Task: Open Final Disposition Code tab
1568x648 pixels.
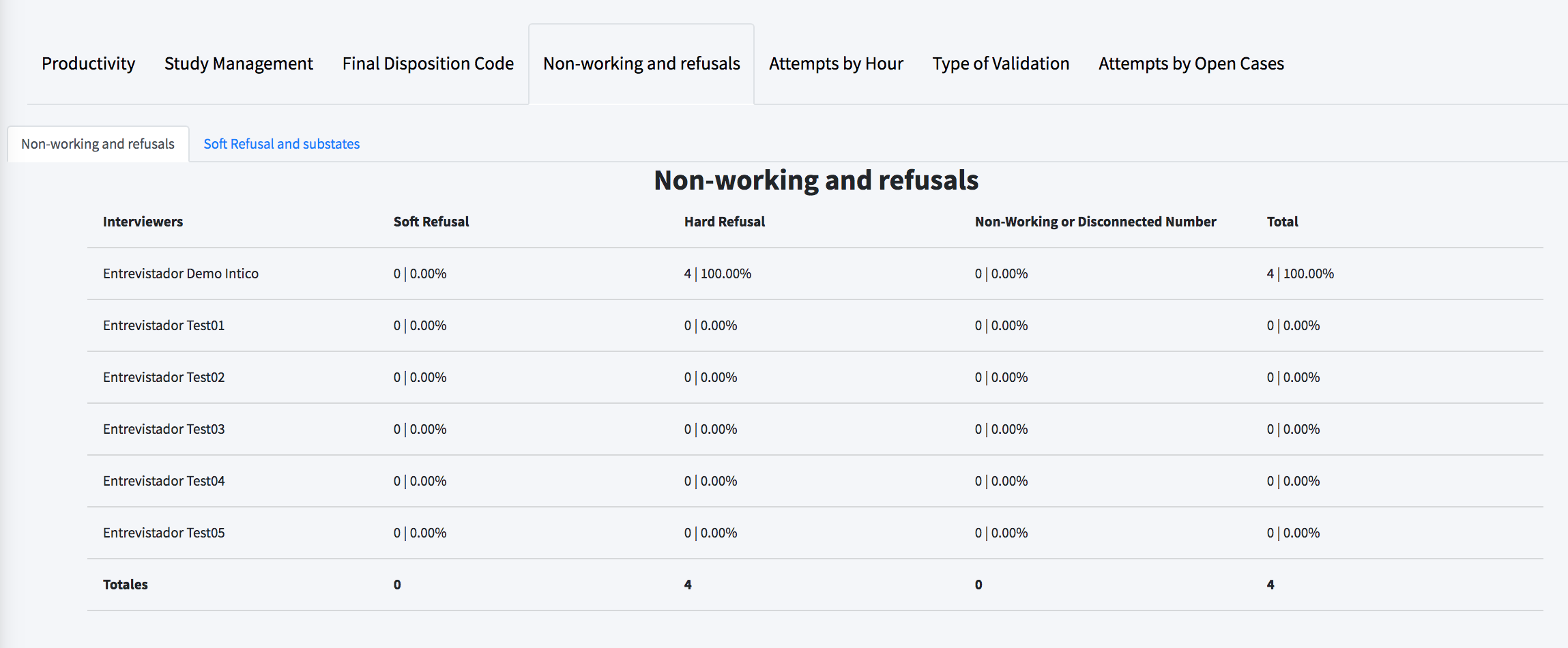Action: (428, 63)
